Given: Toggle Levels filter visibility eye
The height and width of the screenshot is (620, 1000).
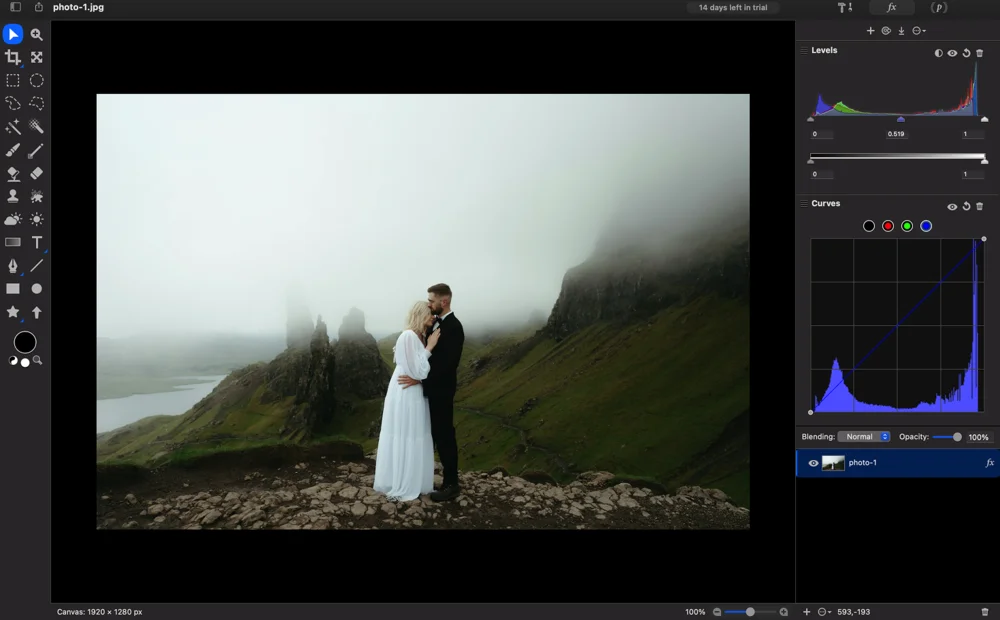Looking at the screenshot, I should point(952,54).
